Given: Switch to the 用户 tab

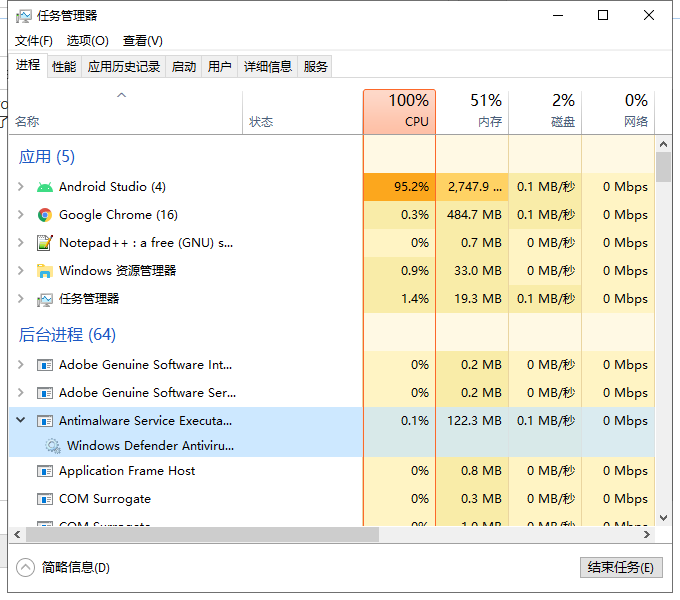Looking at the screenshot, I should pyautogui.click(x=219, y=67).
